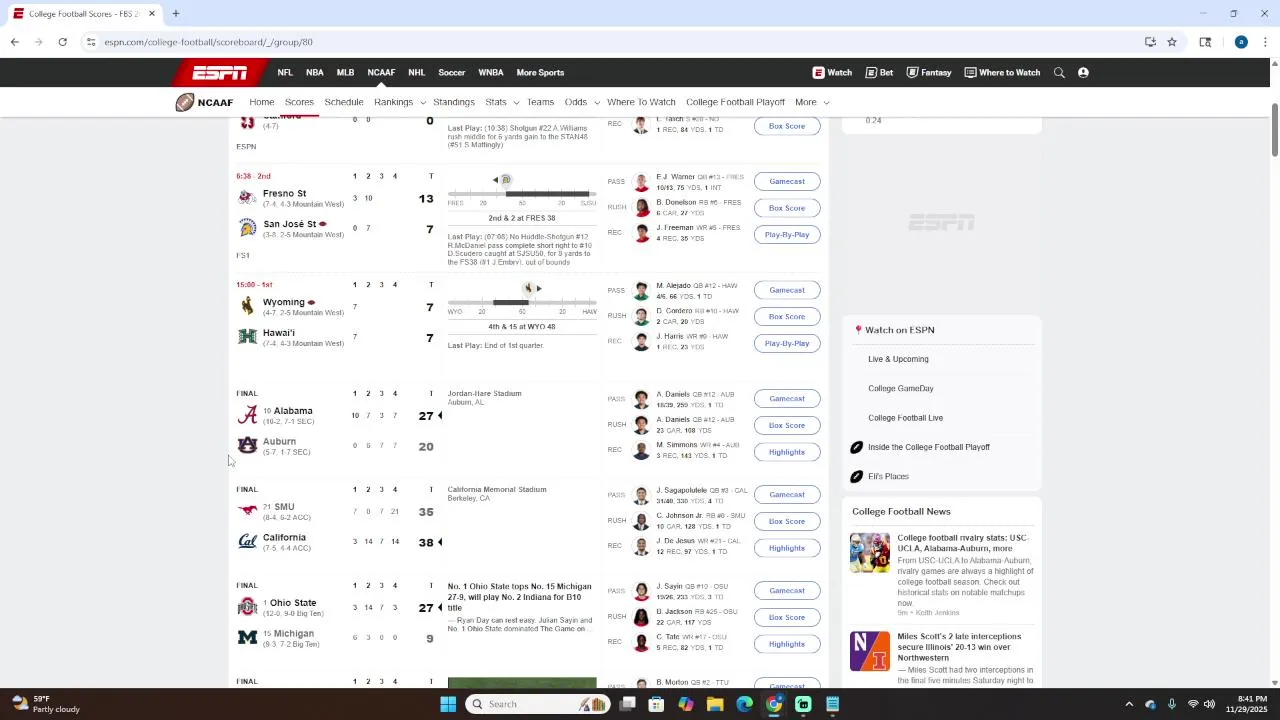Open the Eli's Places link
This screenshot has width=1280, height=720.
888,476
